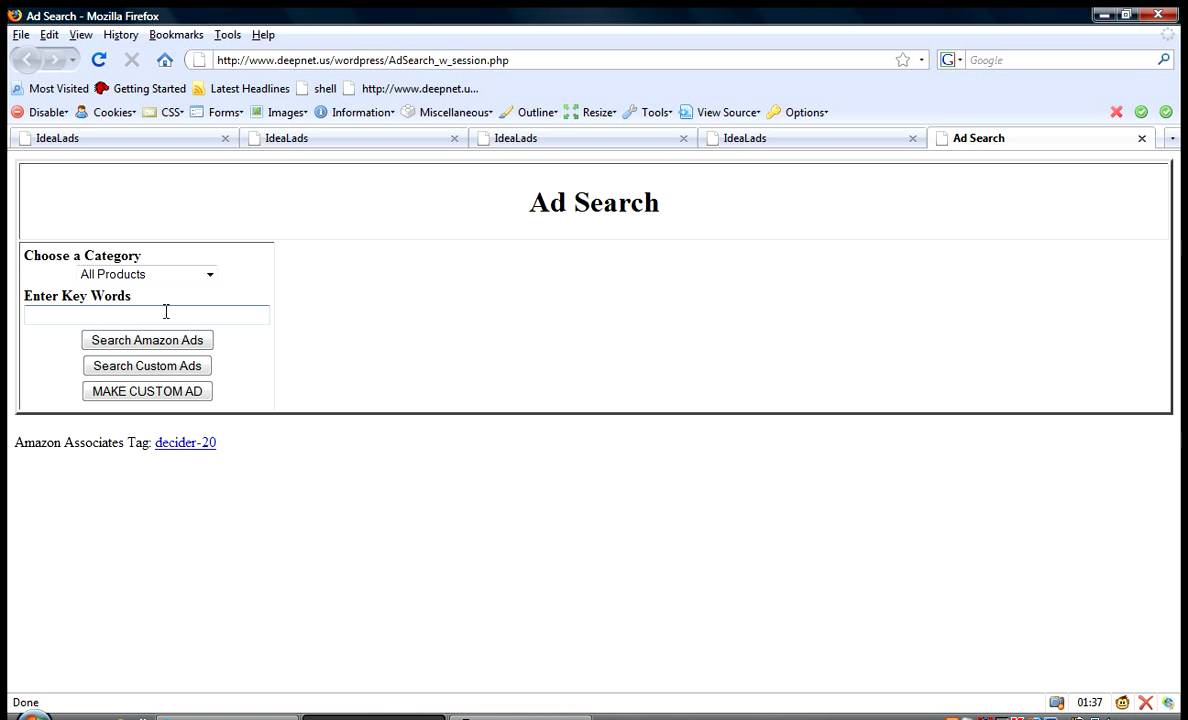Open the Cookies menu in developer toolbar

click(105, 112)
